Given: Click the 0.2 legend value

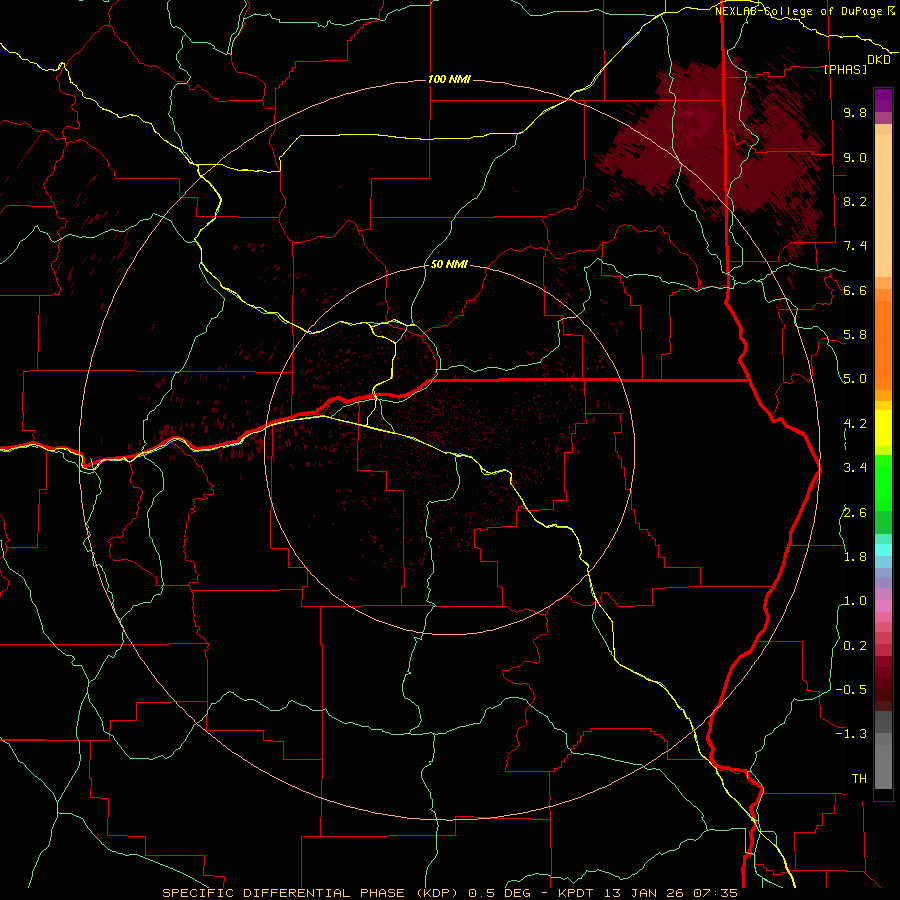Looking at the screenshot, I should point(855,646).
